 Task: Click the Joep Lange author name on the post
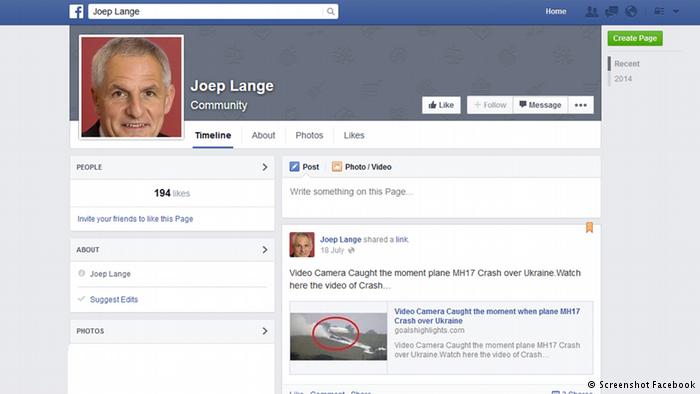(x=341, y=240)
